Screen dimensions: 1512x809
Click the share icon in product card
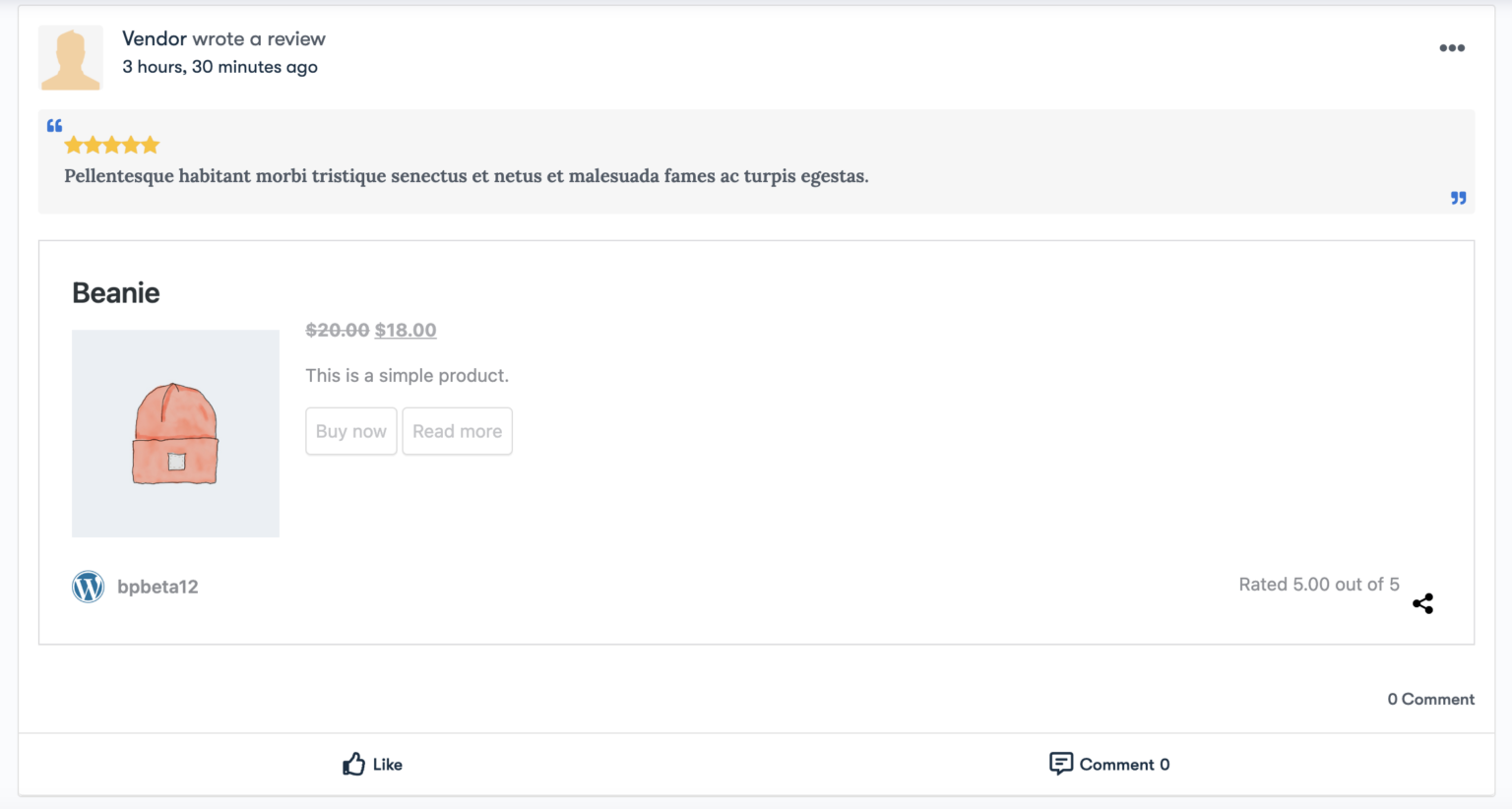(x=1422, y=603)
